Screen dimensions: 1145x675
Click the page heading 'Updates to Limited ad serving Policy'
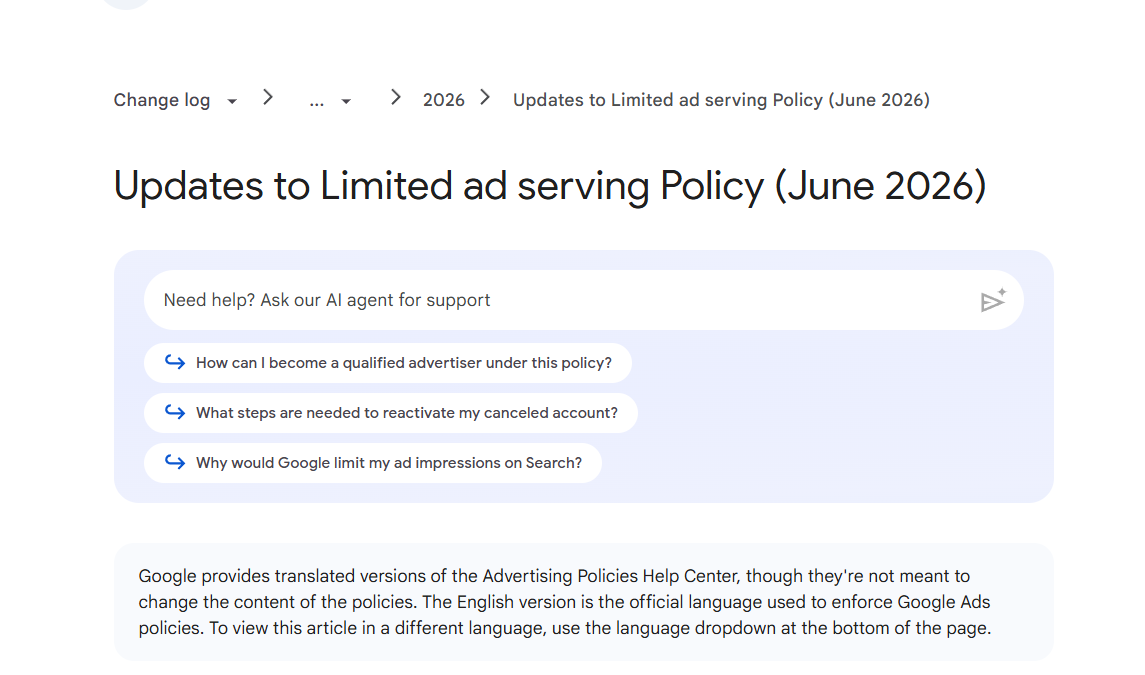(x=550, y=186)
